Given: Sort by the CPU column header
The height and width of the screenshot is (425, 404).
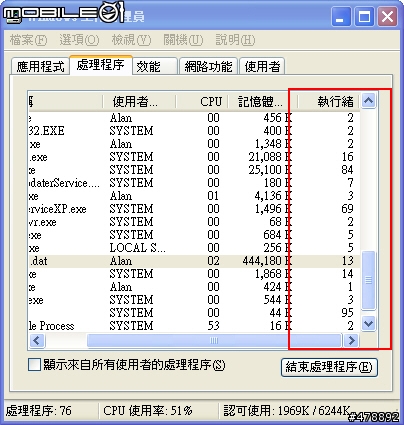Looking at the screenshot, I should (202, 101).
